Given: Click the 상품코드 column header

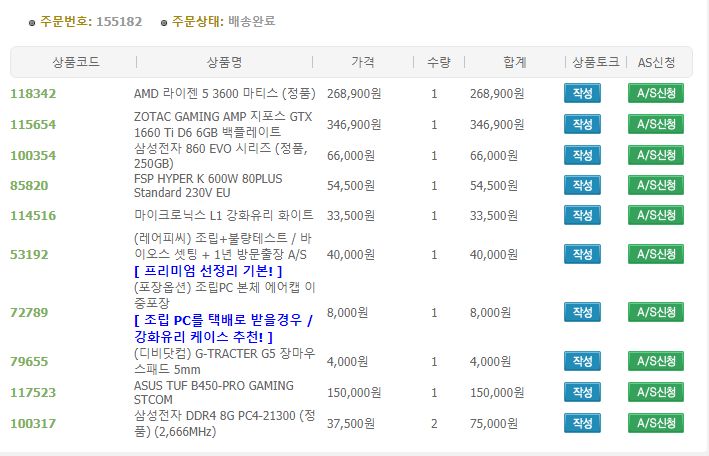Looking at the screenshot, I should click(x=76, y=62).
